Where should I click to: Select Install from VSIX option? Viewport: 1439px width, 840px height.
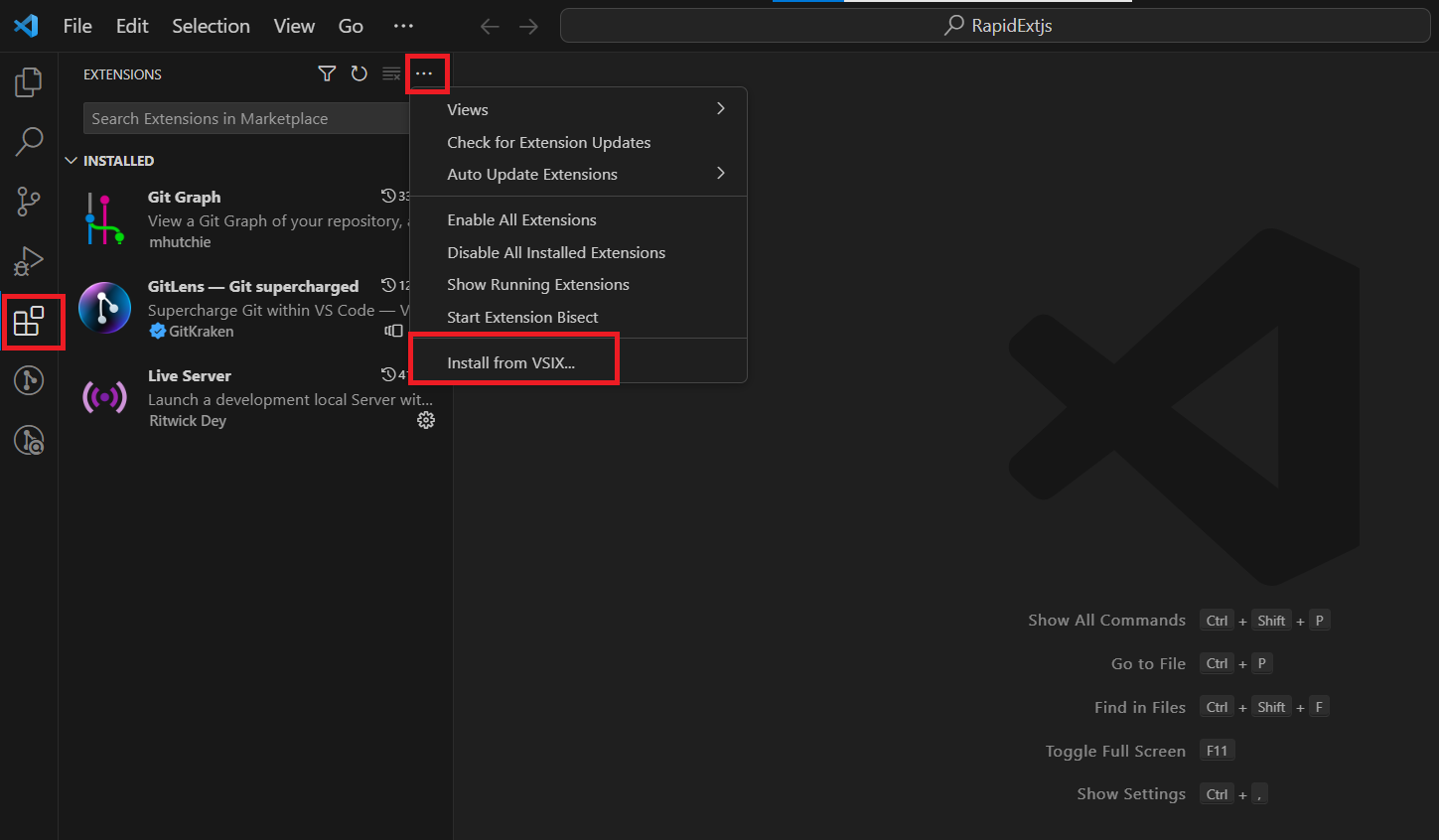click(x=511, y=362)
